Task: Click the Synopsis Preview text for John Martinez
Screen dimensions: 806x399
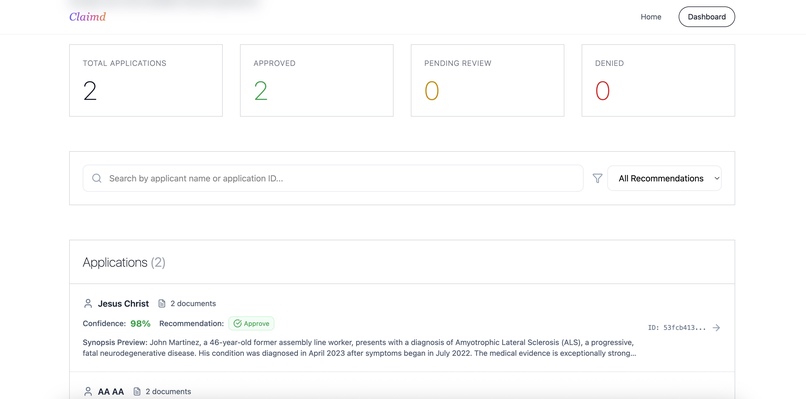Action: pyautogui.click(x=360, y=348)
